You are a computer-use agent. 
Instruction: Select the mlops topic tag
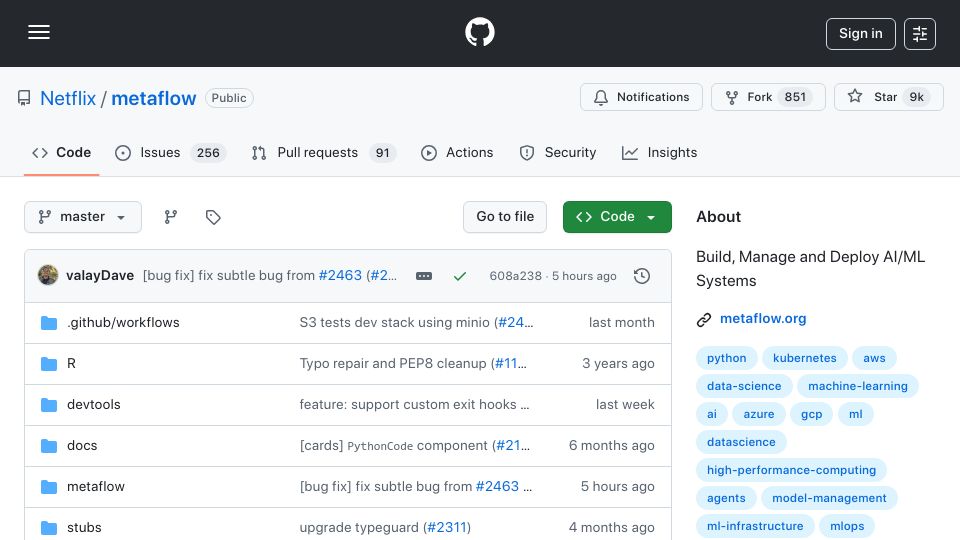(x=847, y=527)
